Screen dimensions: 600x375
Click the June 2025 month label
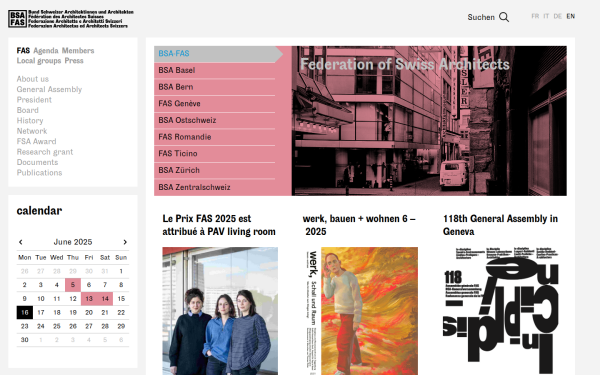73,242
